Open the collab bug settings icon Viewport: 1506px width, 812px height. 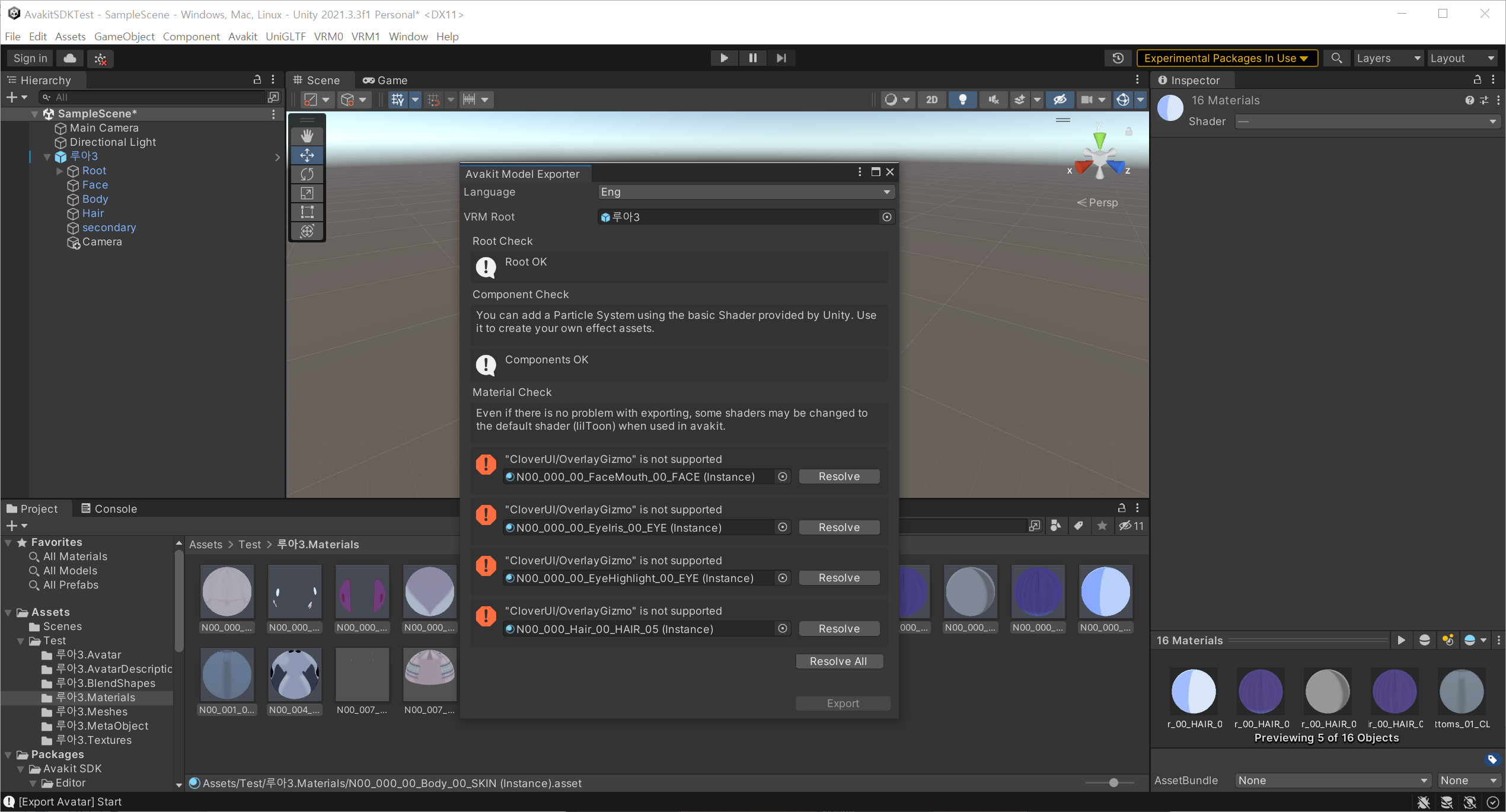[x=100, y=59]
